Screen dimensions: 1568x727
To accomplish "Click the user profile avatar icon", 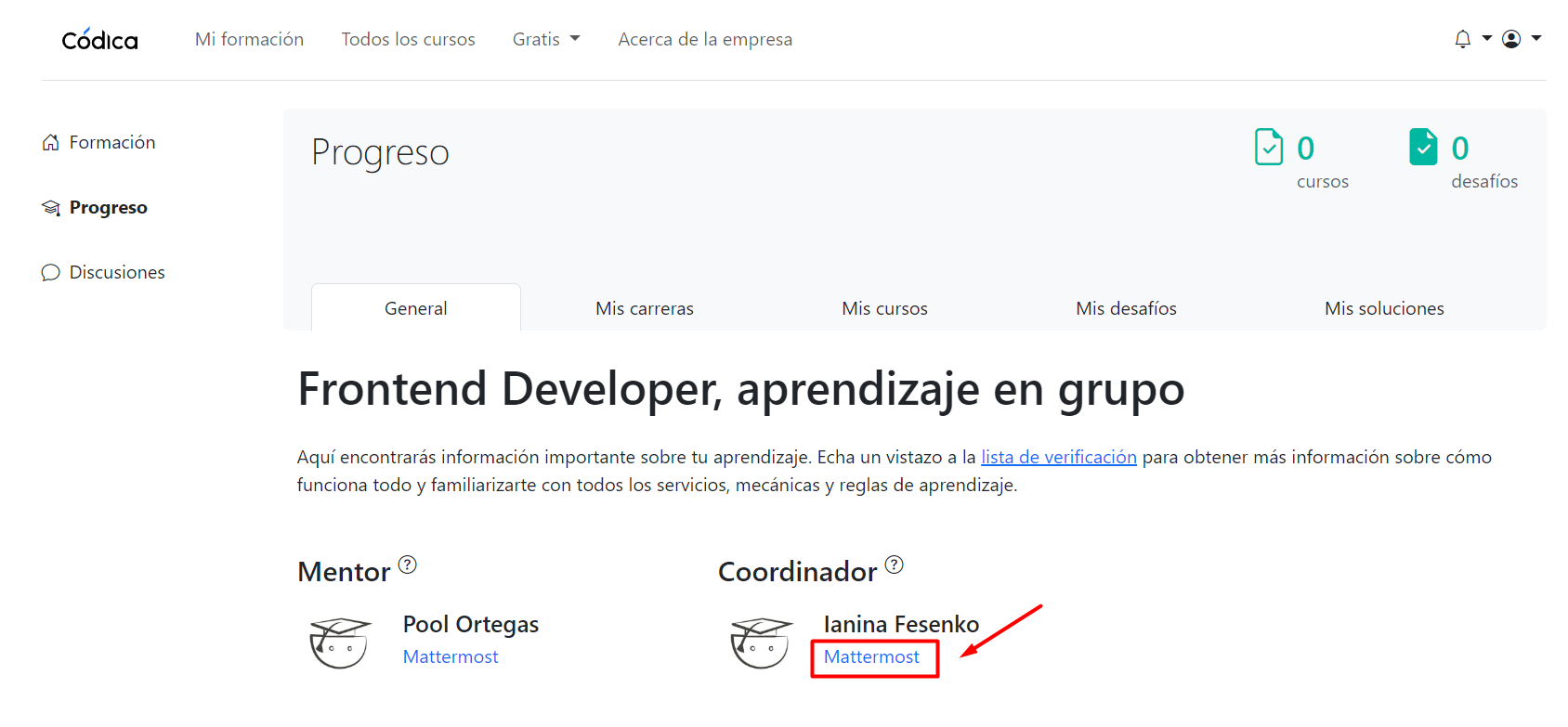I will [x=1511, y=39].
